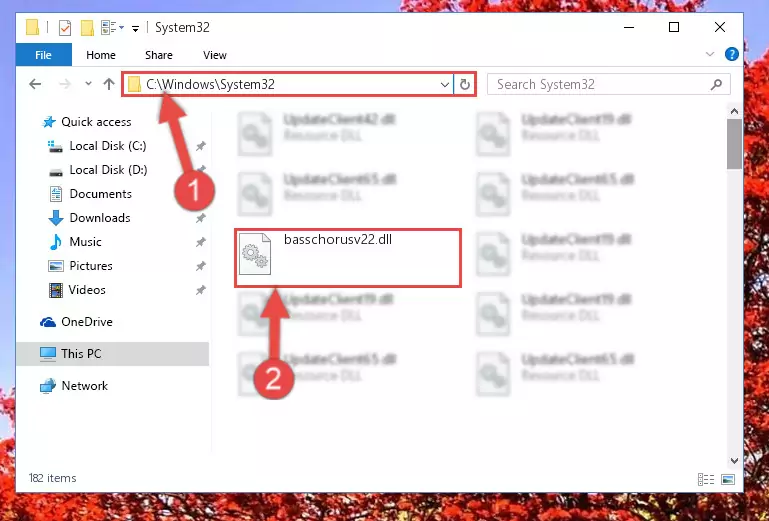Viewport: 769px width, 521px height.
Task: Open Music in sidebar
Action: [x=85, y=242]
